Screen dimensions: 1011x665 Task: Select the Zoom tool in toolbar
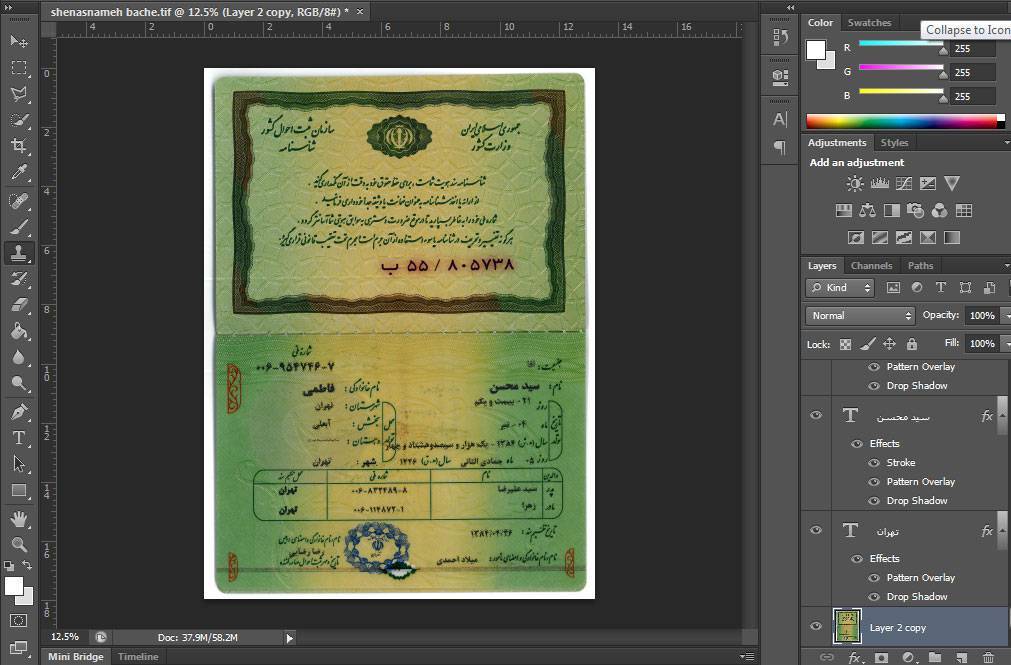click(x=19, y=544)
